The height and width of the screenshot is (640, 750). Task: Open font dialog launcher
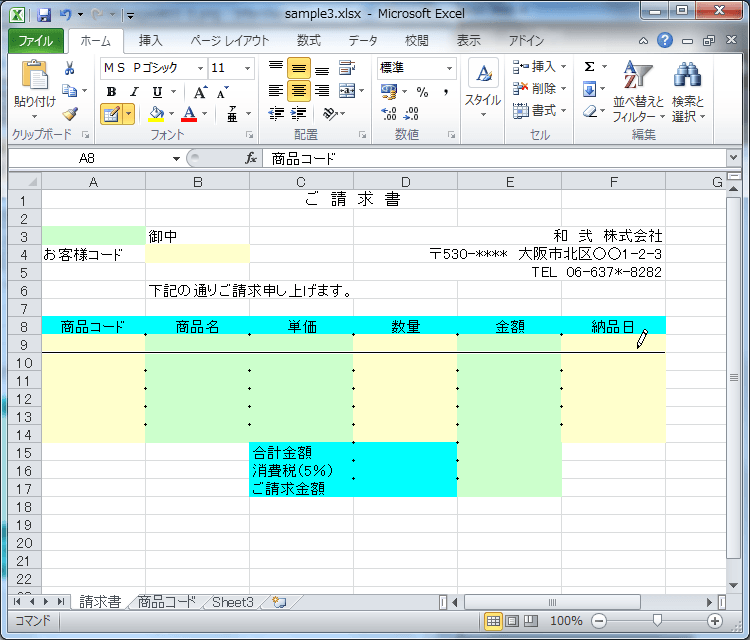click(x=249, y=135)
